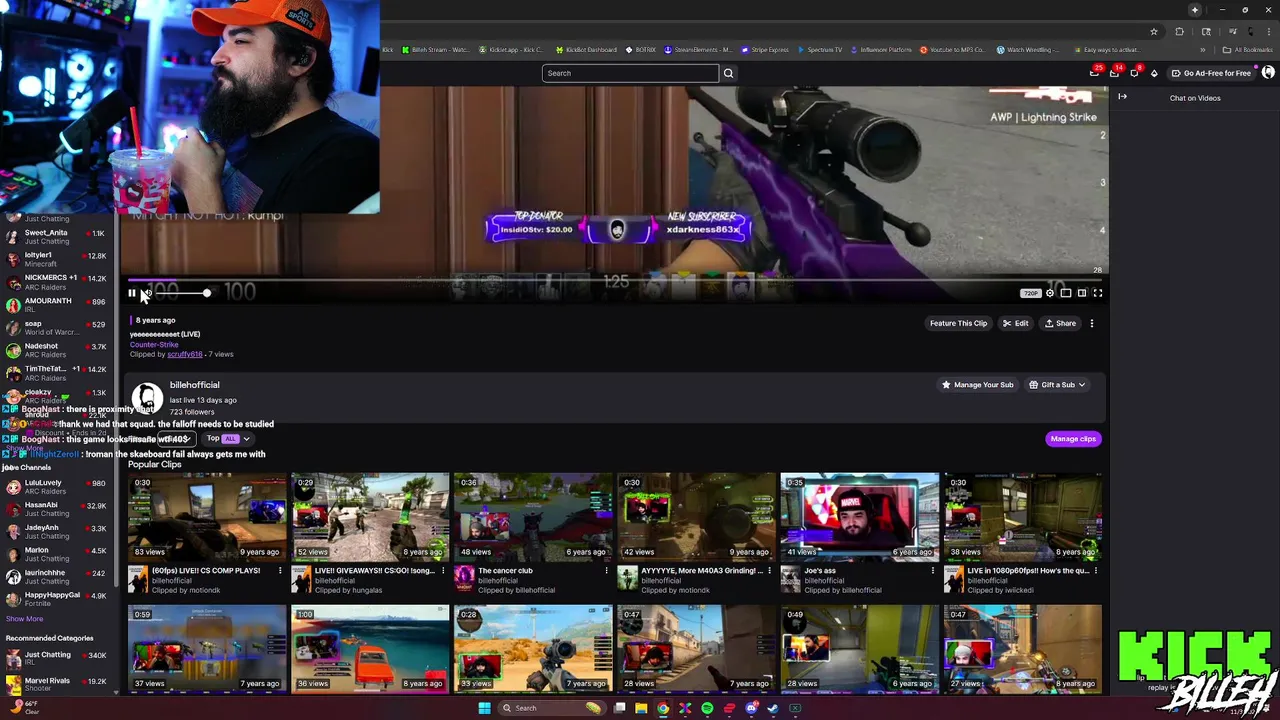Open Windows Start menu
Image resolution: width=1280 pixels, height=720 pixels.
click(x=484, y=708)
